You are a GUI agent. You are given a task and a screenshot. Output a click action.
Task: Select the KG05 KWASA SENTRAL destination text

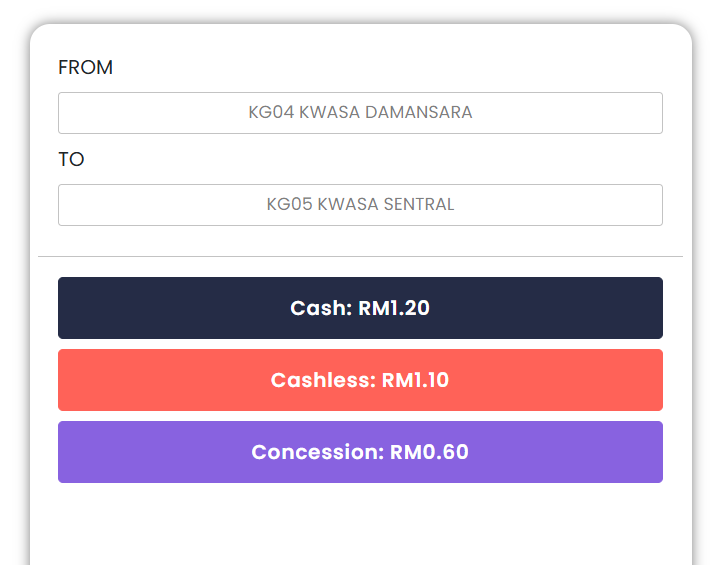[x=360, y=205]
